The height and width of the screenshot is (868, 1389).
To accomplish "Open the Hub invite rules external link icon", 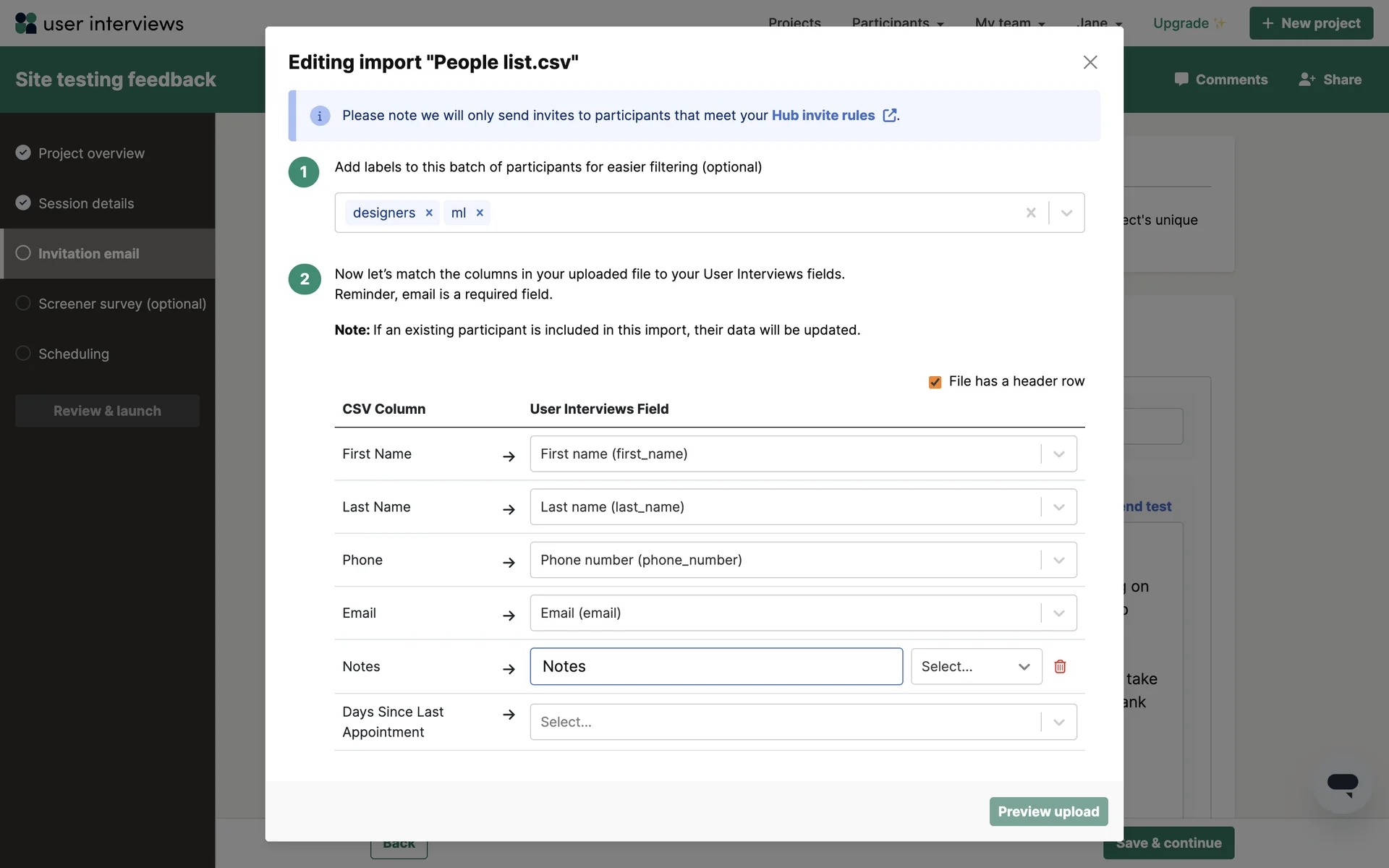I will tap(890, 115).
